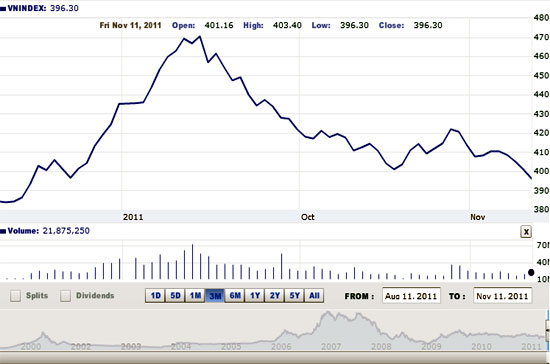Edit the TO date field
The height and width of the screenshot is (364, 550).
click(503, 296)
